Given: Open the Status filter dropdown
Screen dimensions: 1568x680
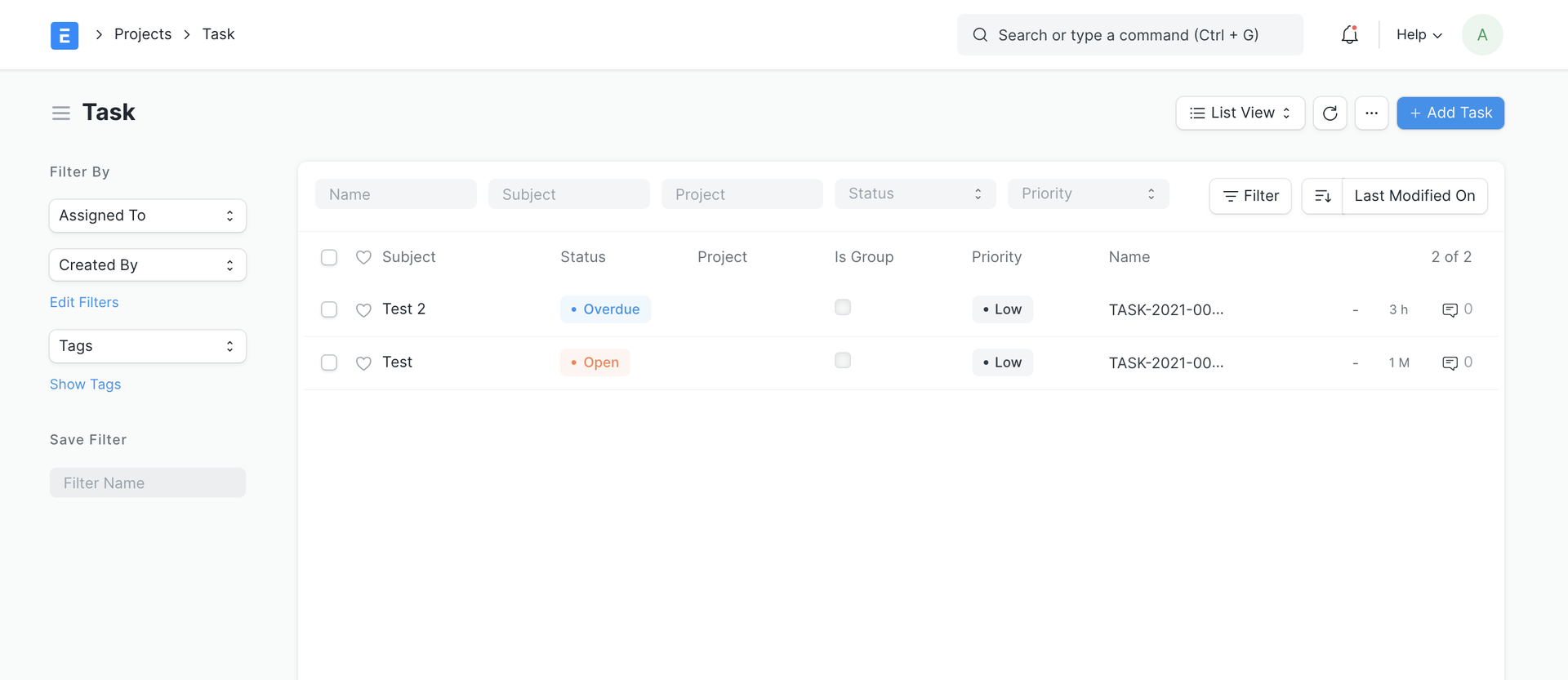Looking at the screenshot, I should [x=915, y=193].
